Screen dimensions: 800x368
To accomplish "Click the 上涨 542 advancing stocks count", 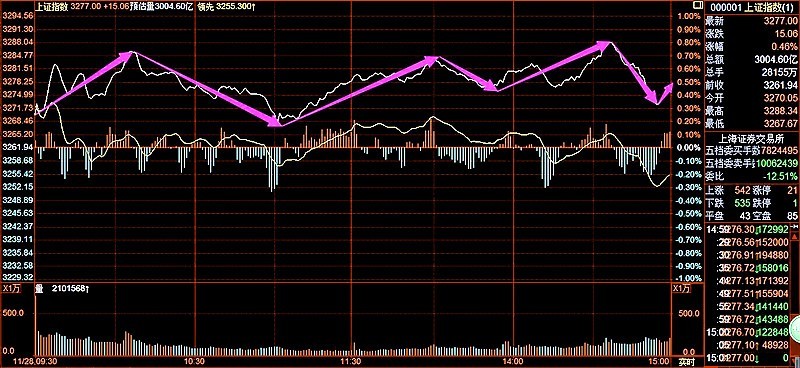I will (x=726, y=190).
